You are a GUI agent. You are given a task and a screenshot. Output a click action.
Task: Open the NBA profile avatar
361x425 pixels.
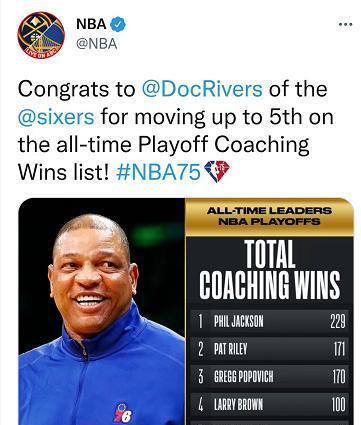click(41, 35)
